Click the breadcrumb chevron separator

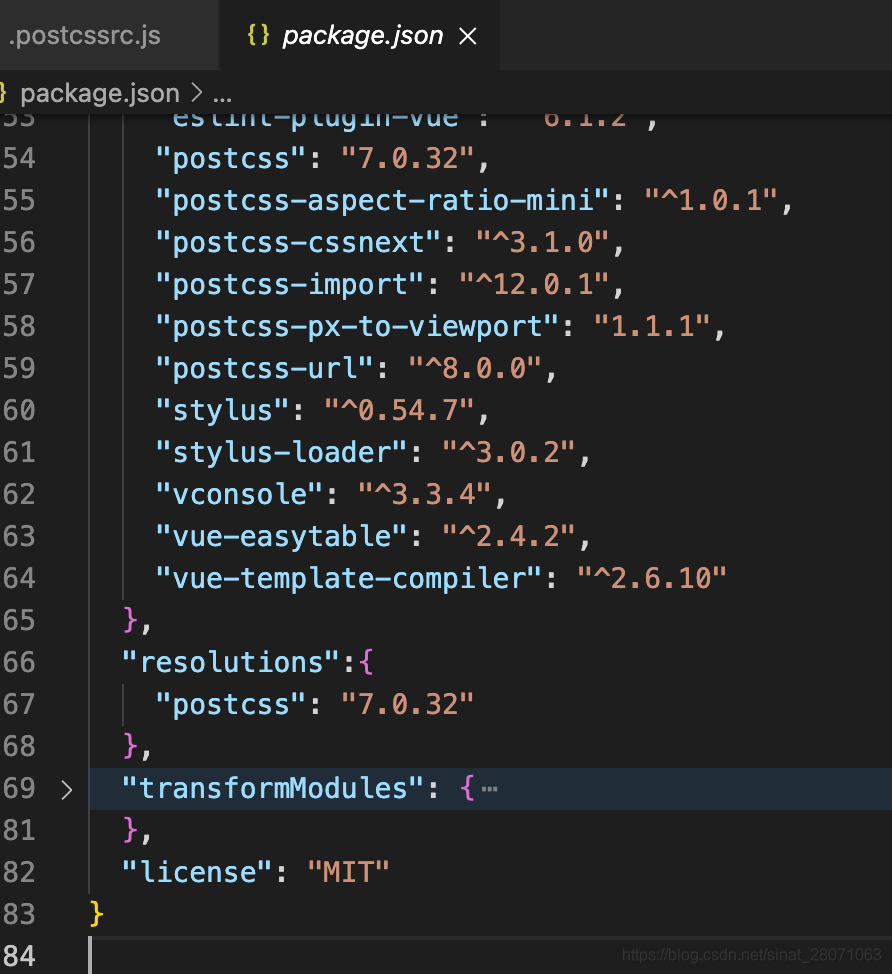tap(197, 93)
